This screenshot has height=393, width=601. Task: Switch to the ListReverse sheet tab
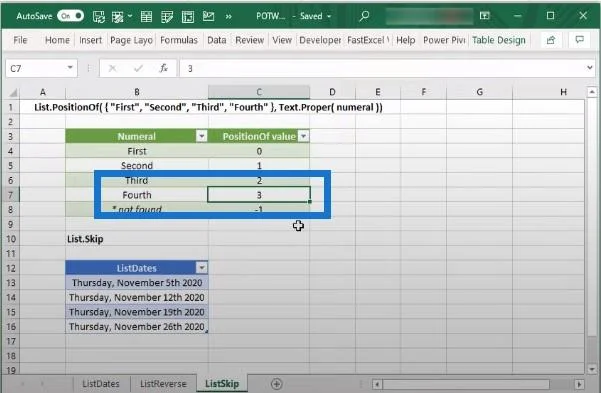point(163,383)
